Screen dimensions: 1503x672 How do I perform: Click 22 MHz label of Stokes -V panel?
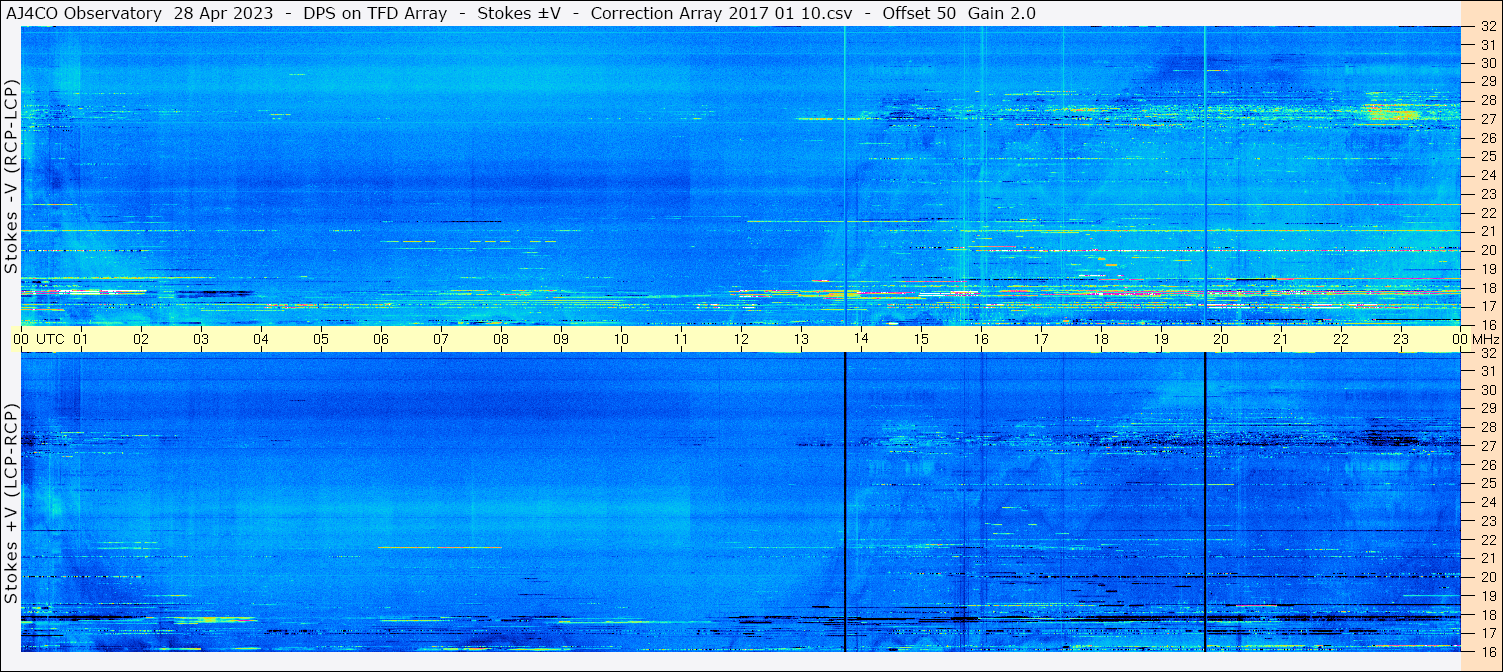[x=1487, y=212]
